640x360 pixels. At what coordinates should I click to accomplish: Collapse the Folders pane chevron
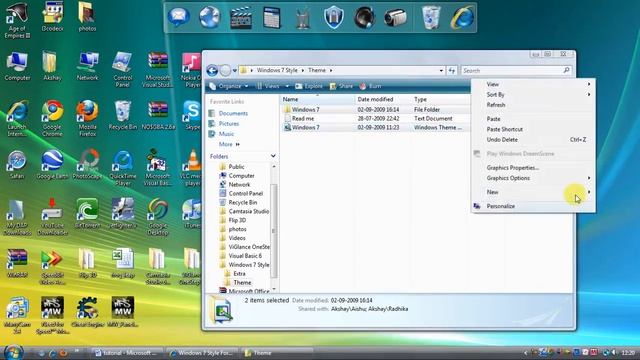(273, 156)
